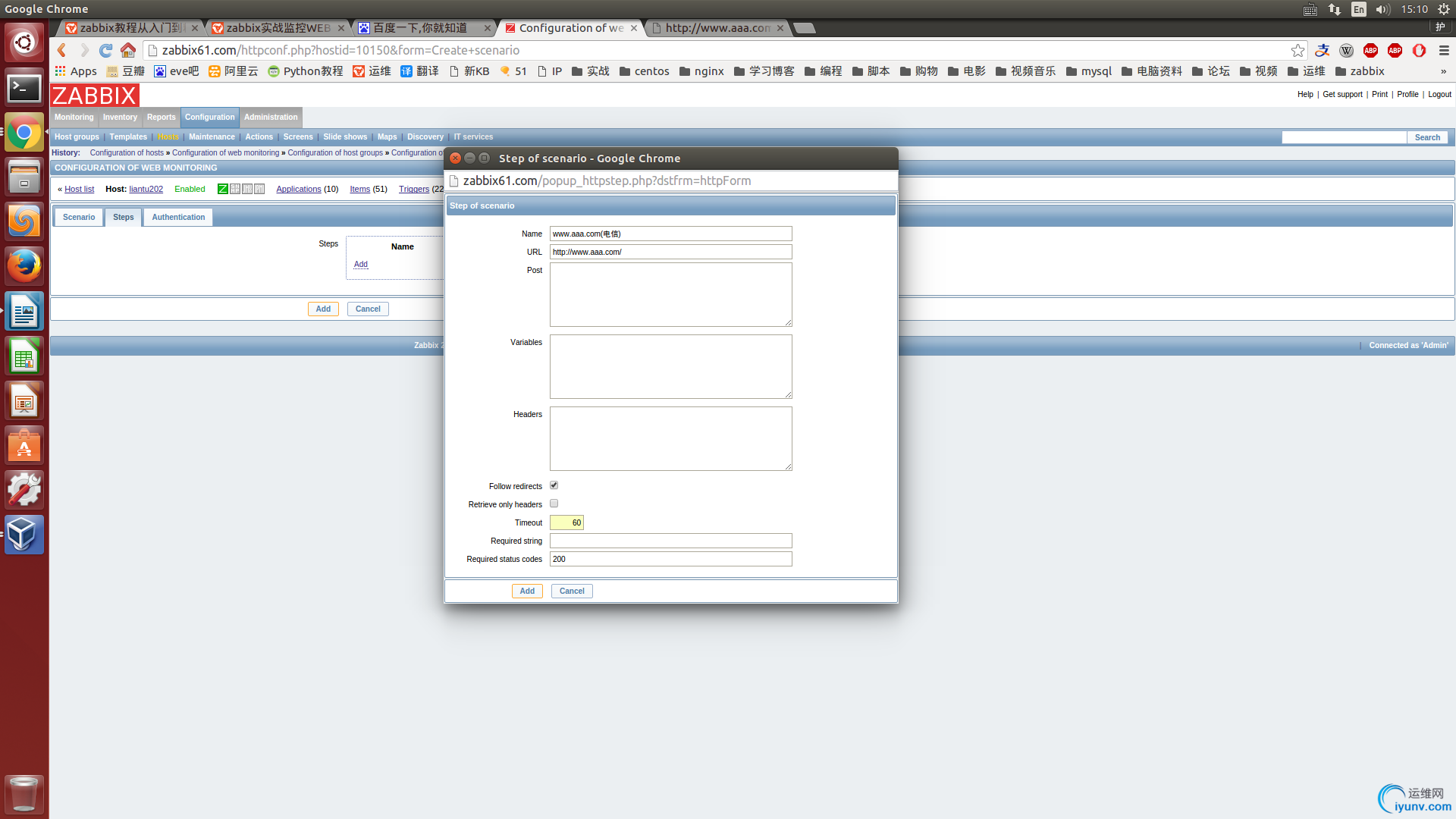Bookmark page with star icon
Screen dimensions: 1456x819
[1298, 50]
